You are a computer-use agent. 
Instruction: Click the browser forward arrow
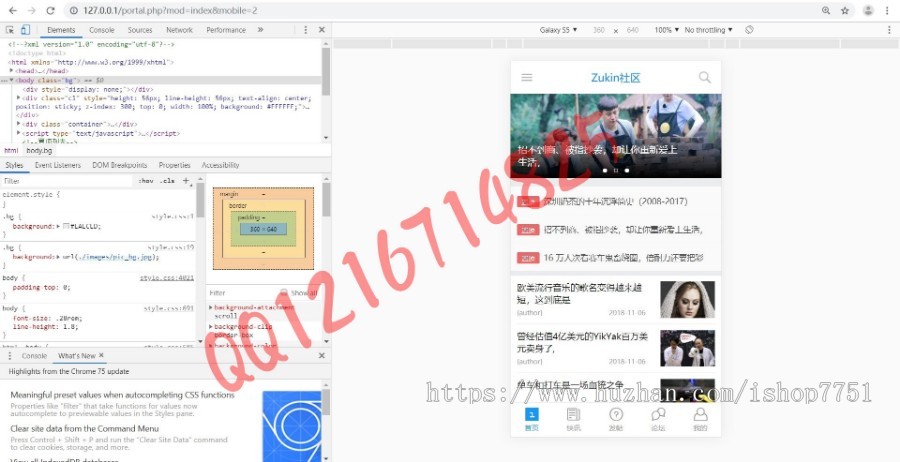point(31,10)
